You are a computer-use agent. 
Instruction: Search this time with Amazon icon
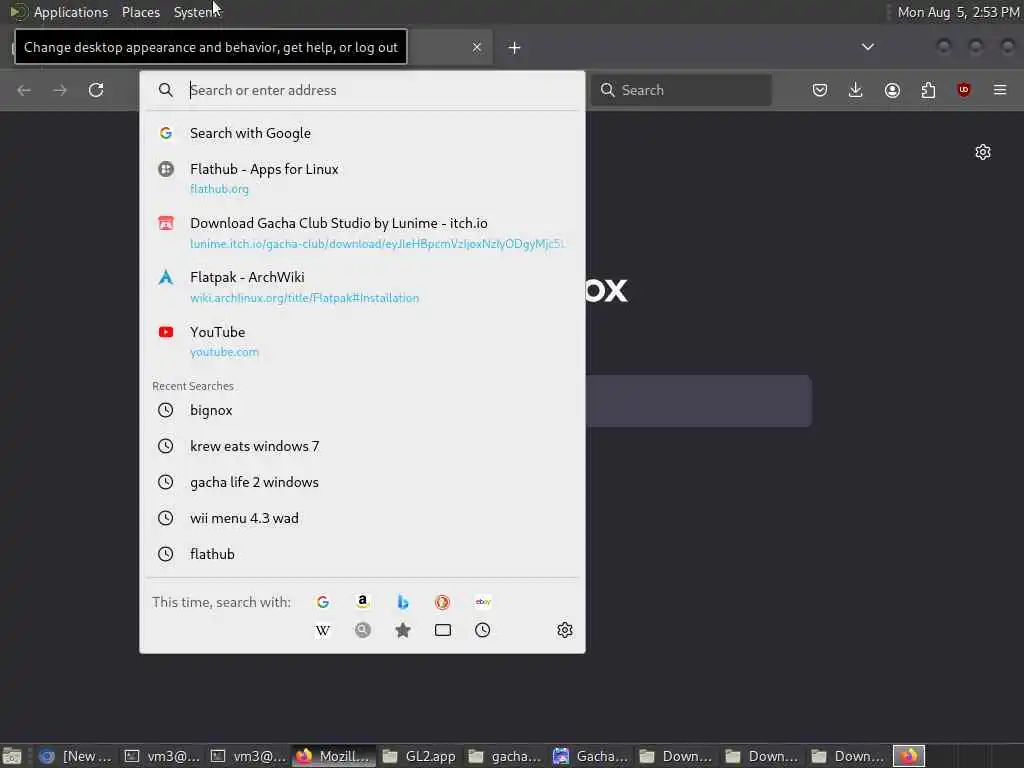pos(363,602)
